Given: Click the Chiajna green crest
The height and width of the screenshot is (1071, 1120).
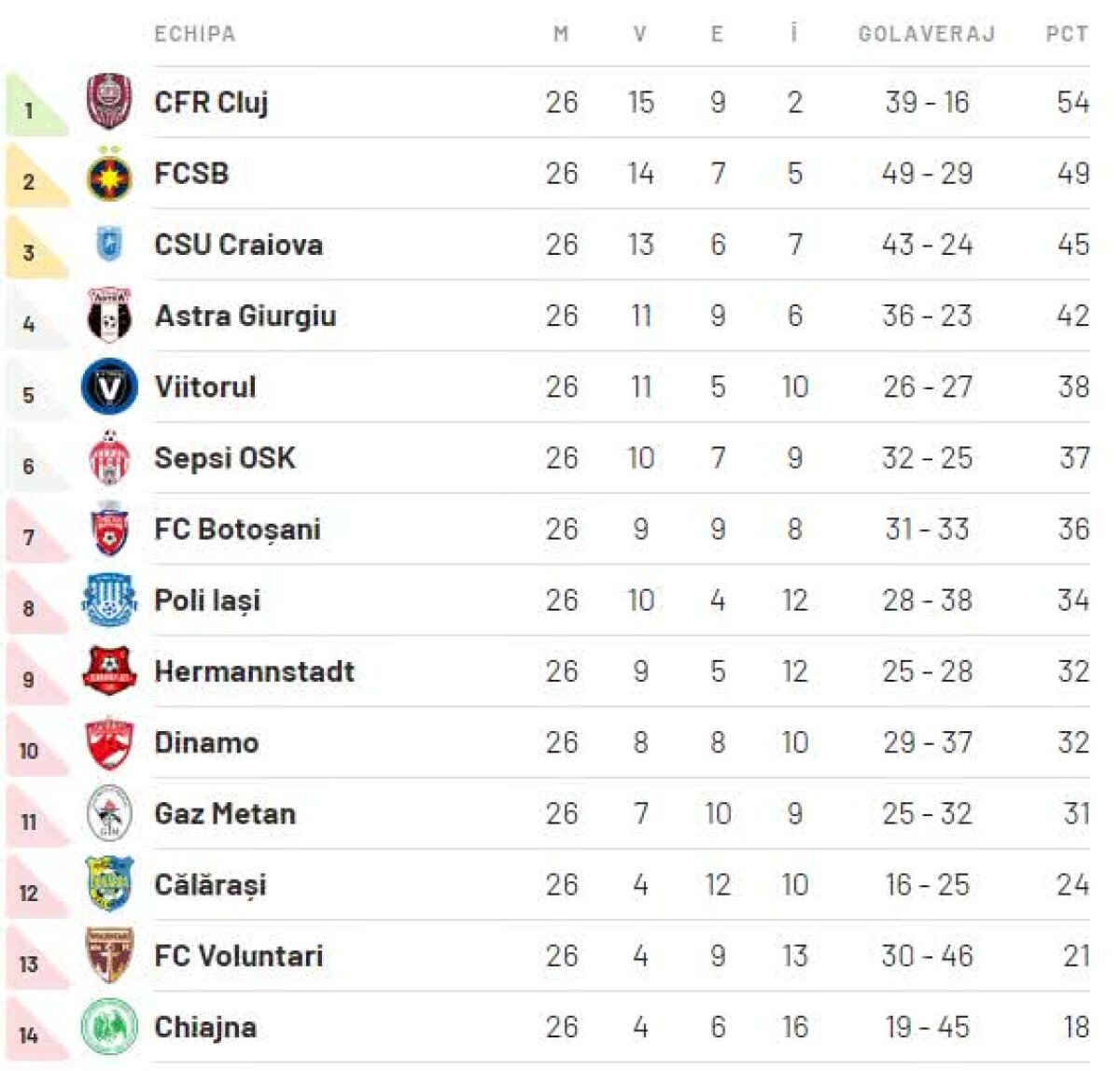Looking at the screenshot, I should (x=109, y=1027).
